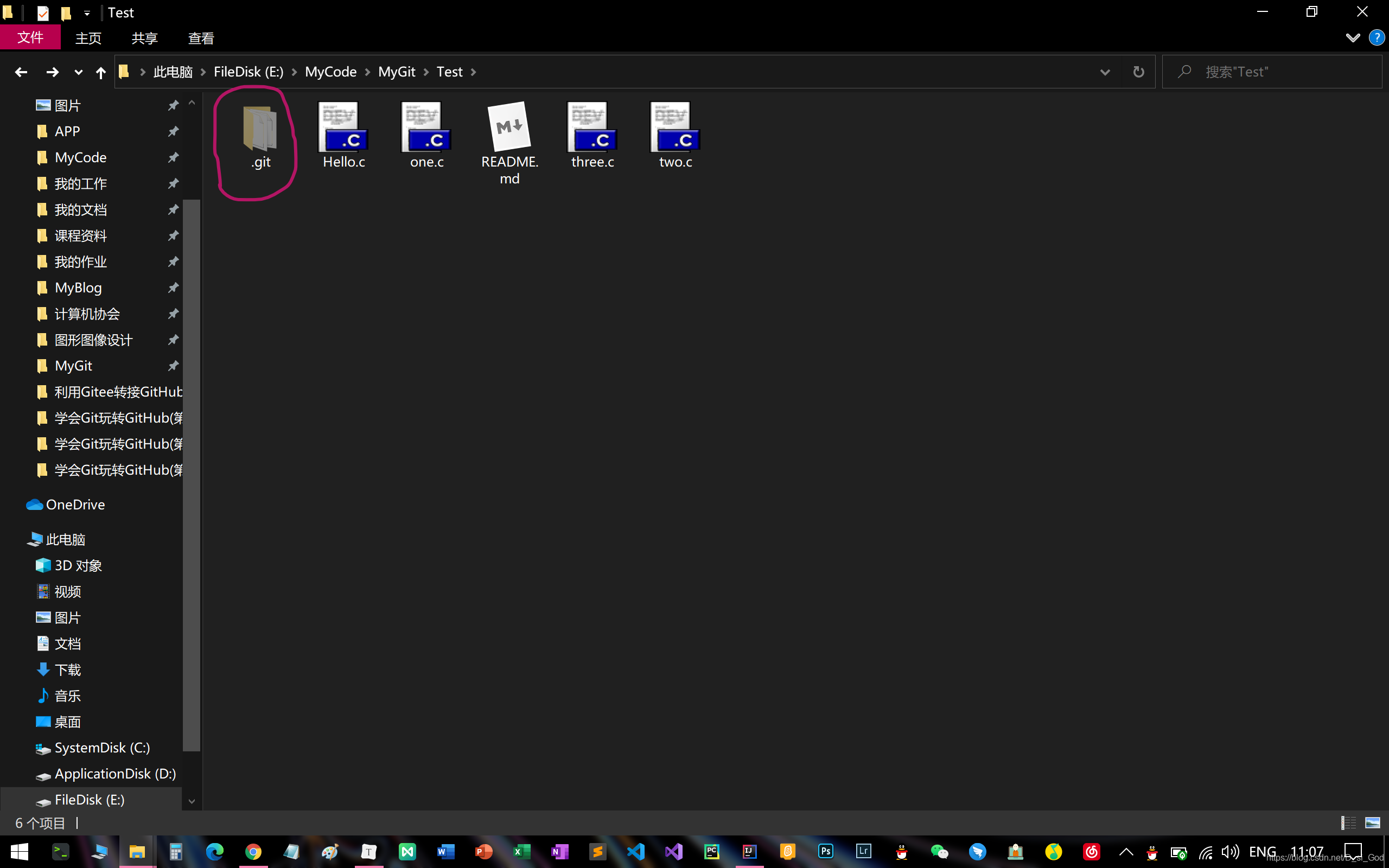Open the help question mark icon

tap(1377, 38)
